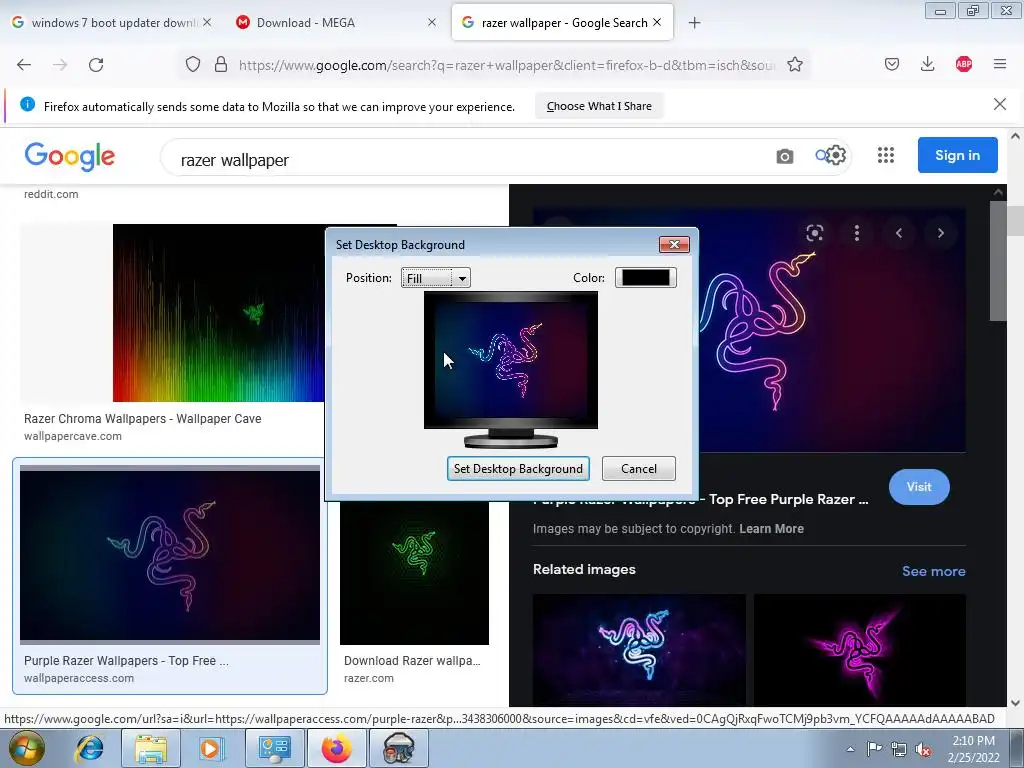Open the Google apps grid
The height and width of the screenshot is (768, 1024).
pyautogui.click(x=886, y=155)
